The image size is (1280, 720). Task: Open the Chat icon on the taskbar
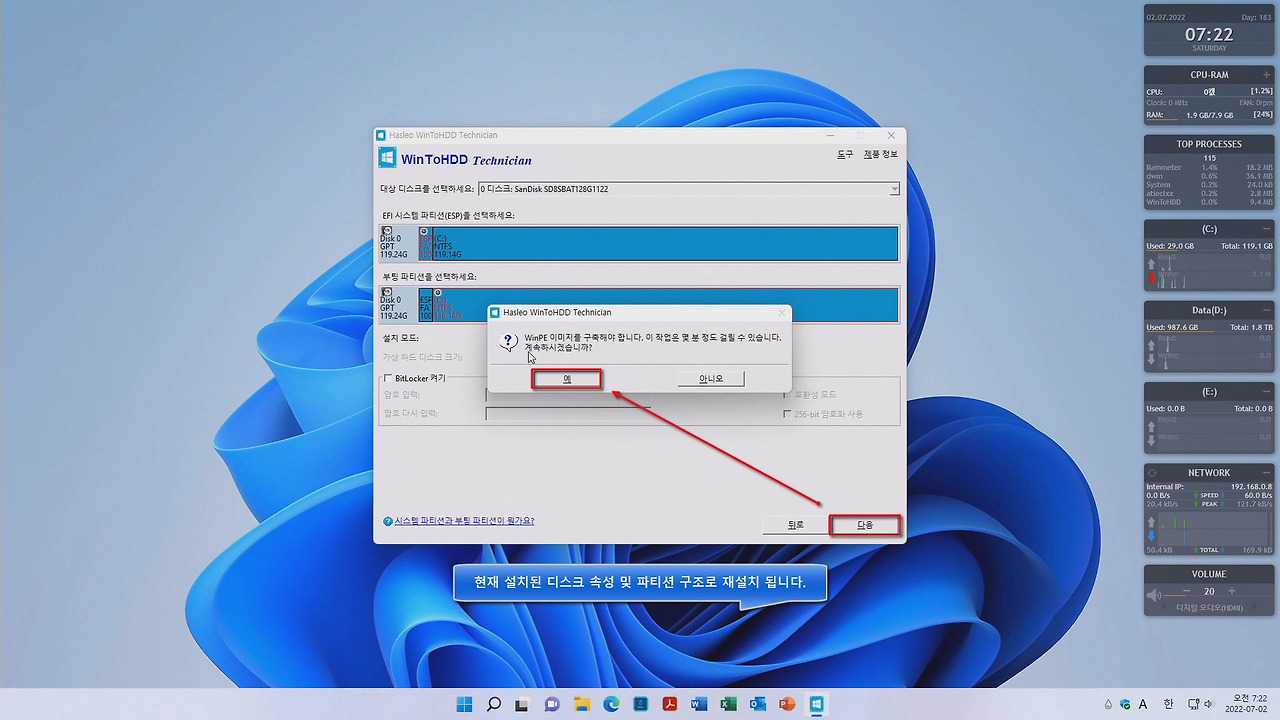(x=552, y=704)
